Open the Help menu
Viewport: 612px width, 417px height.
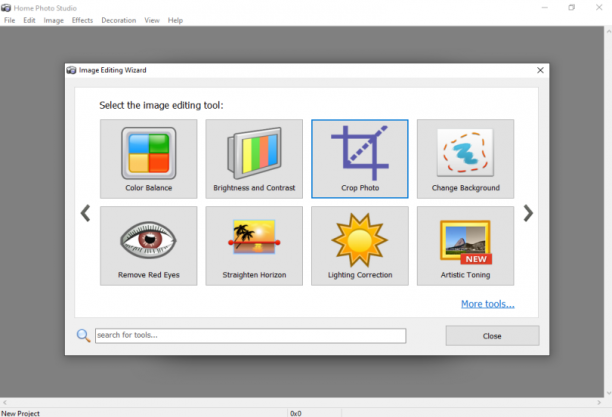[175, 20]
